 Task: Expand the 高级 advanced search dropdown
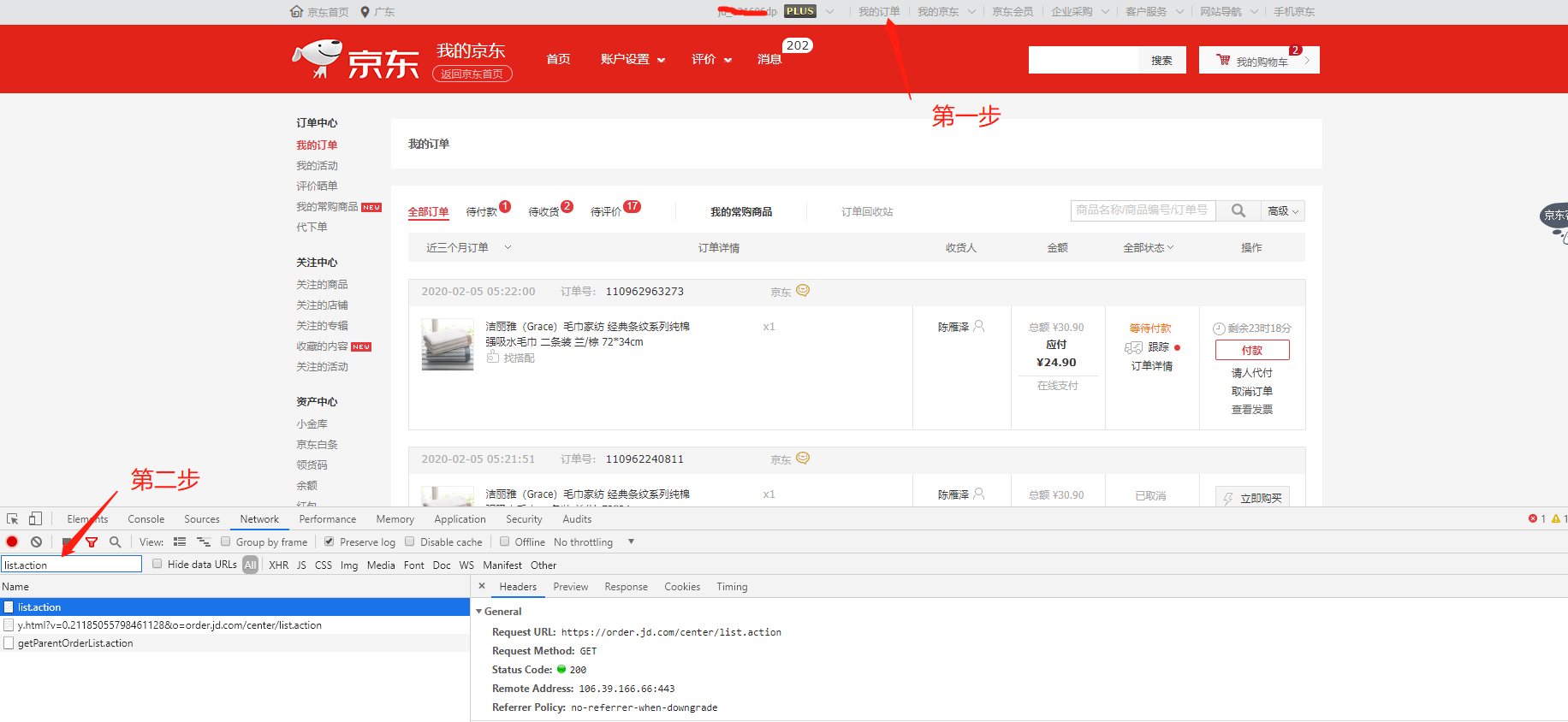[1282, 210]
